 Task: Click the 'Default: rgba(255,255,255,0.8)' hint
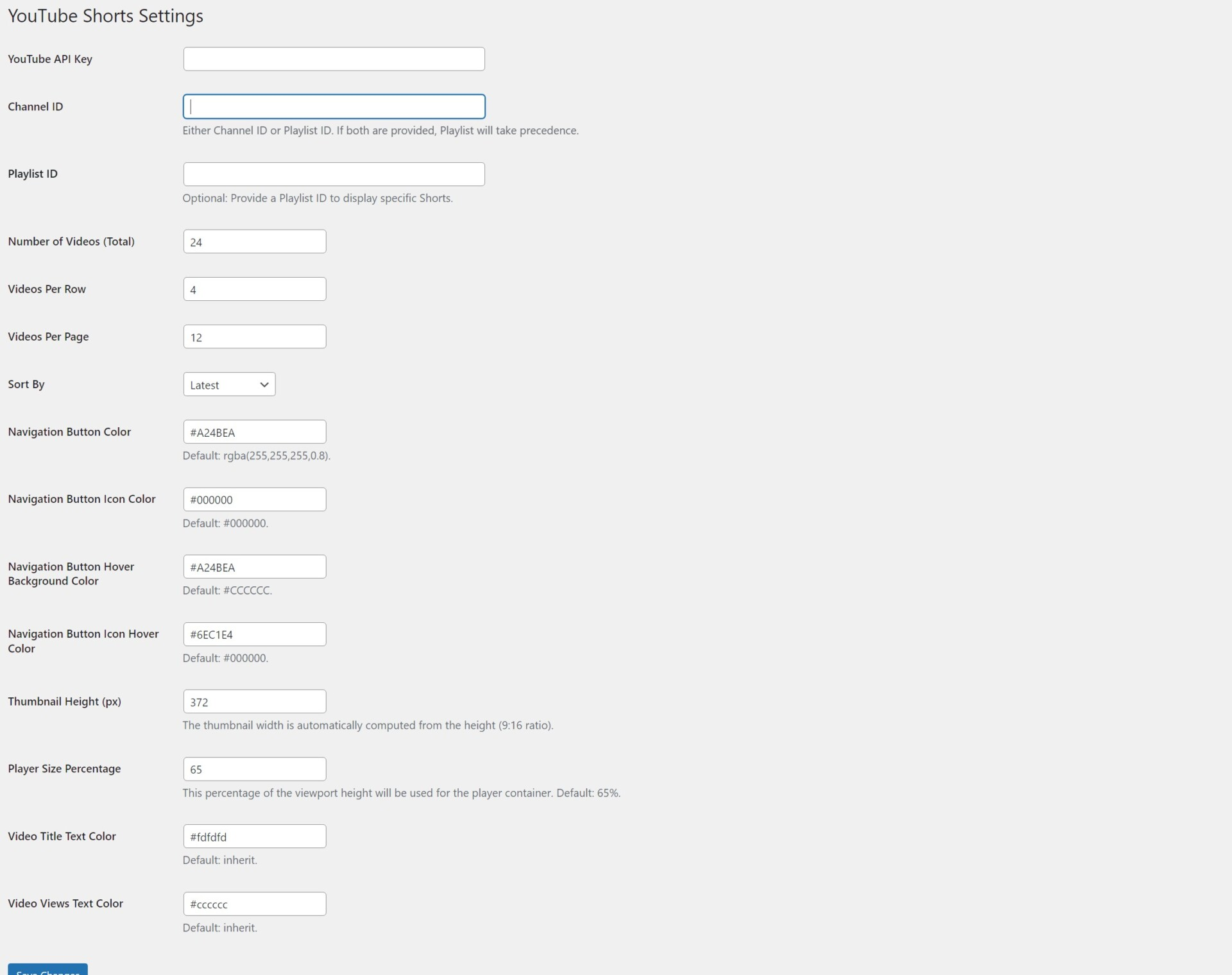click(257, 455)
